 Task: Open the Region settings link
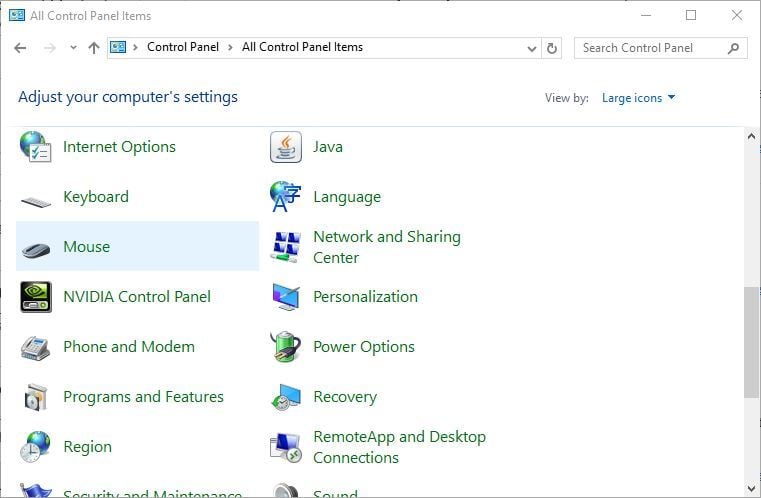pyautogui.click(x=88, y=447)
